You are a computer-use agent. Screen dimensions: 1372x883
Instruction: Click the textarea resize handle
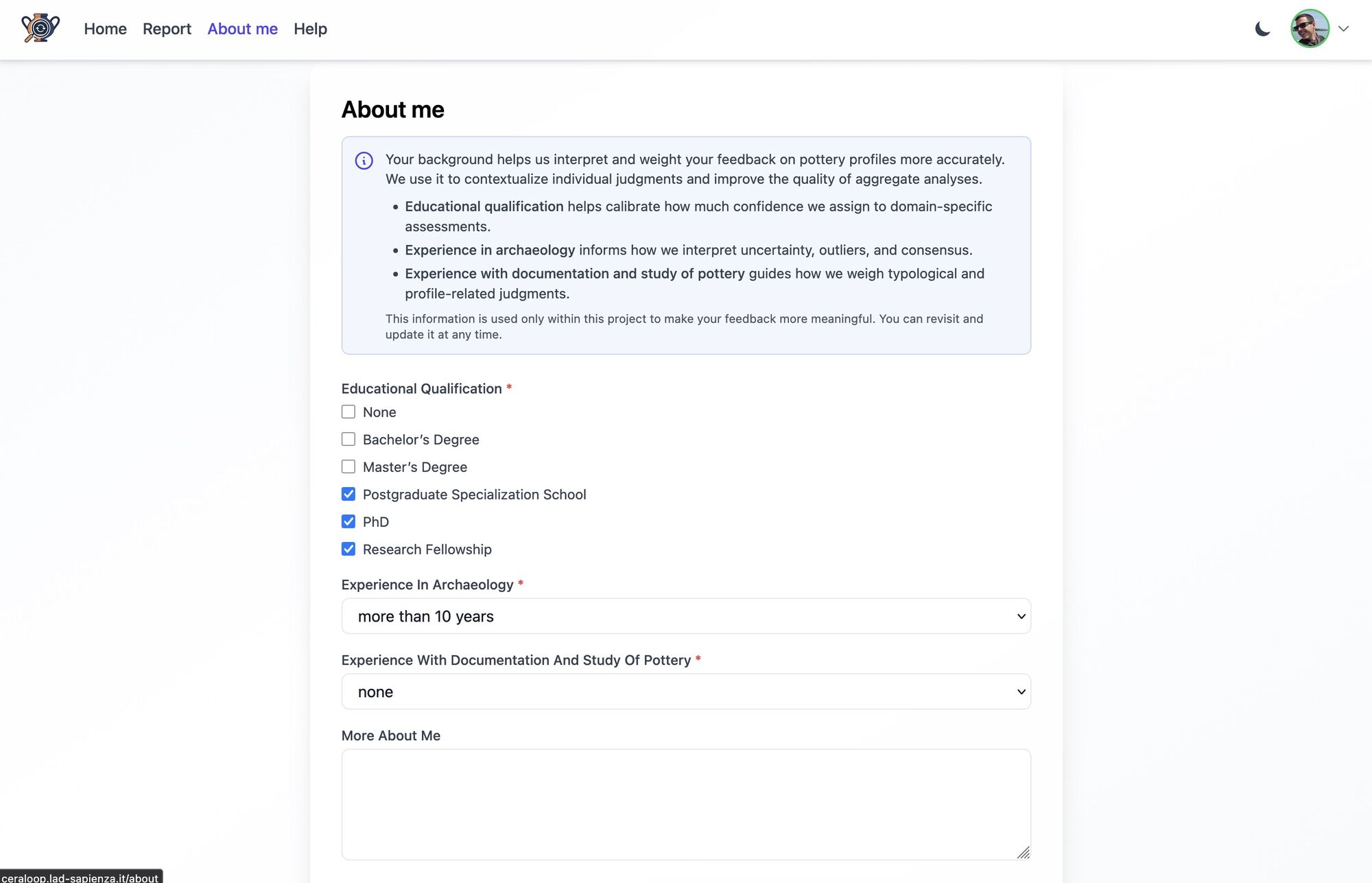tap(1024, 853)
